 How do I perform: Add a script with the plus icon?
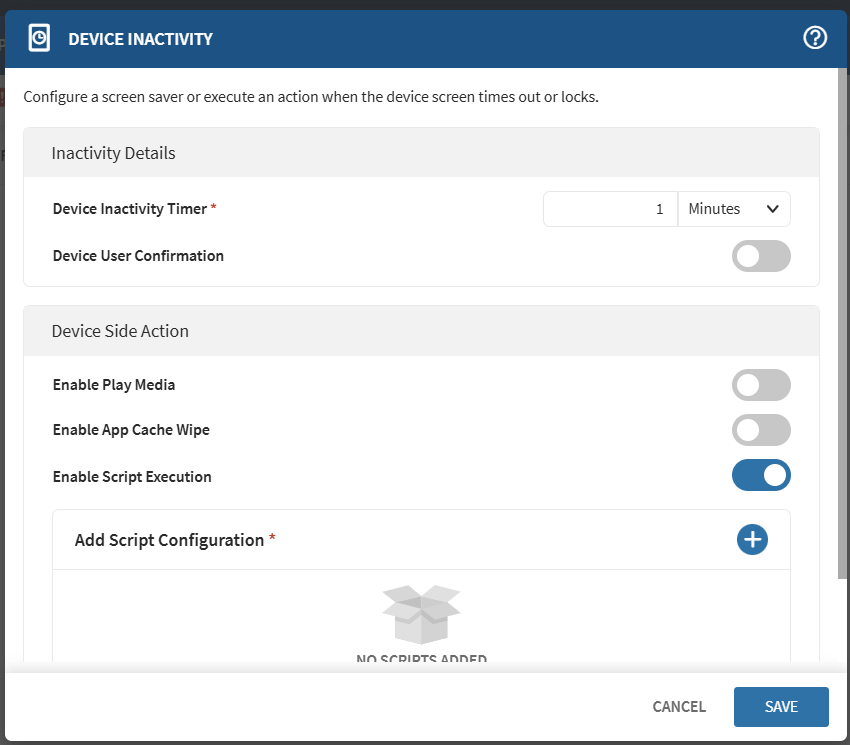click(x=752, y=540)
